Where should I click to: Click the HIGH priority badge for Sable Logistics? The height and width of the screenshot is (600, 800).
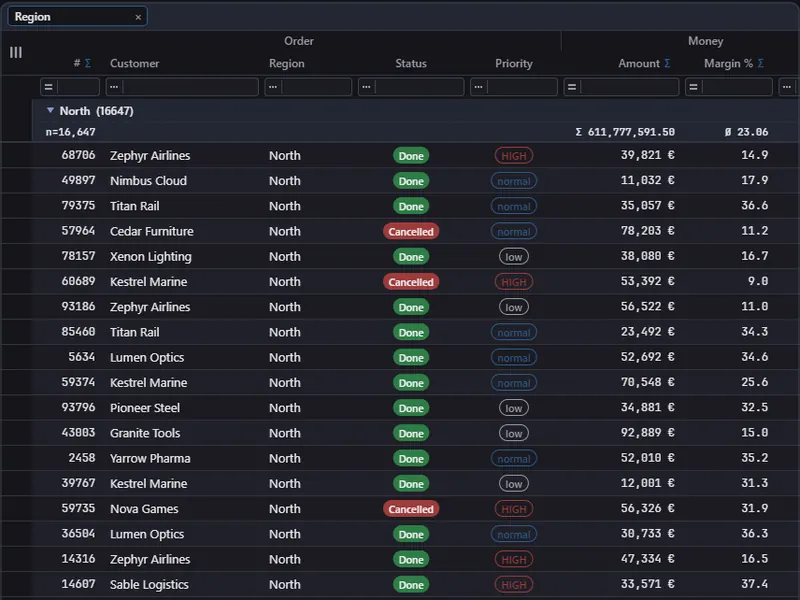click(x=514, y=585)
